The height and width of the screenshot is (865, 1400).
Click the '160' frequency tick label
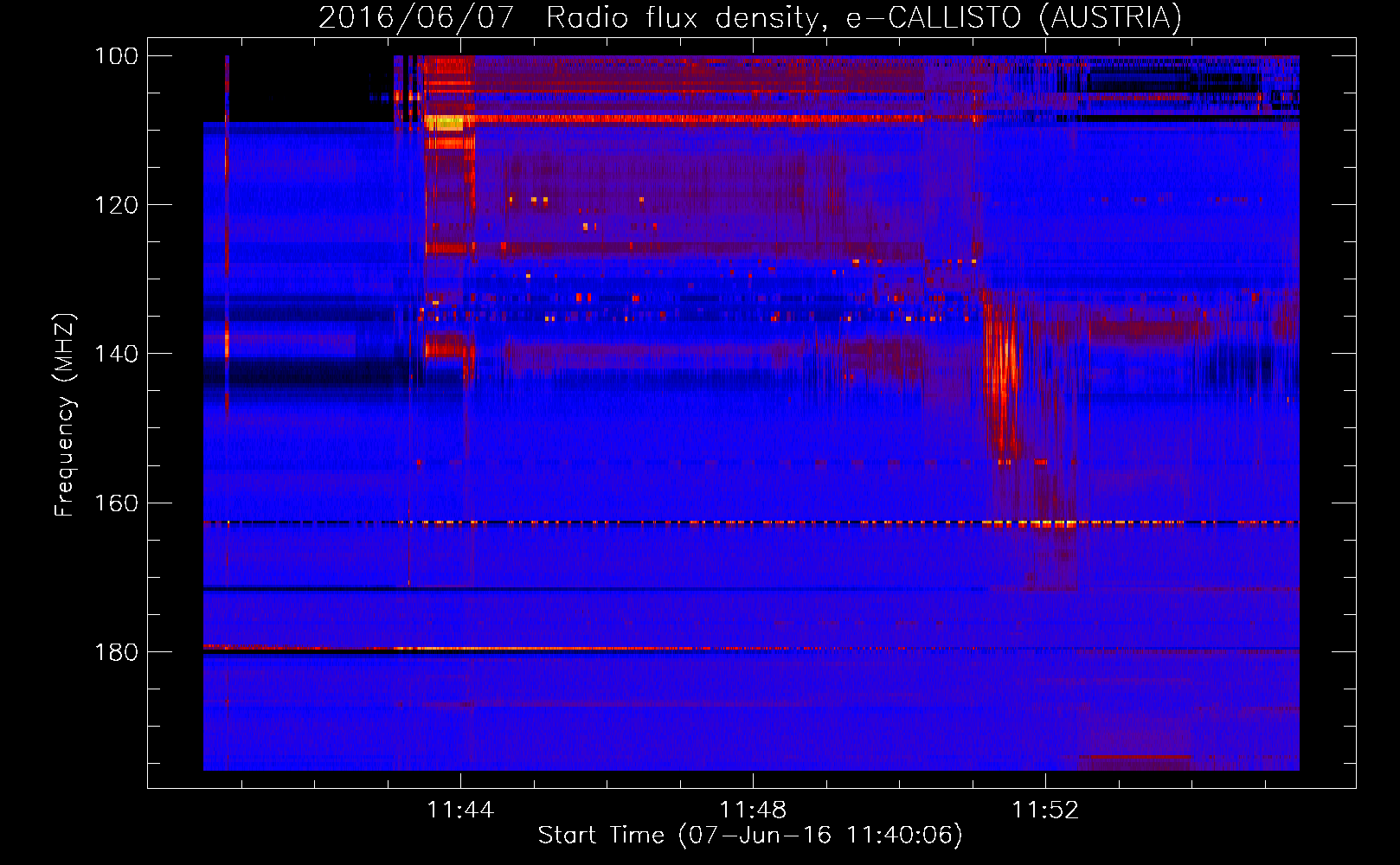[x=117, y=503]
